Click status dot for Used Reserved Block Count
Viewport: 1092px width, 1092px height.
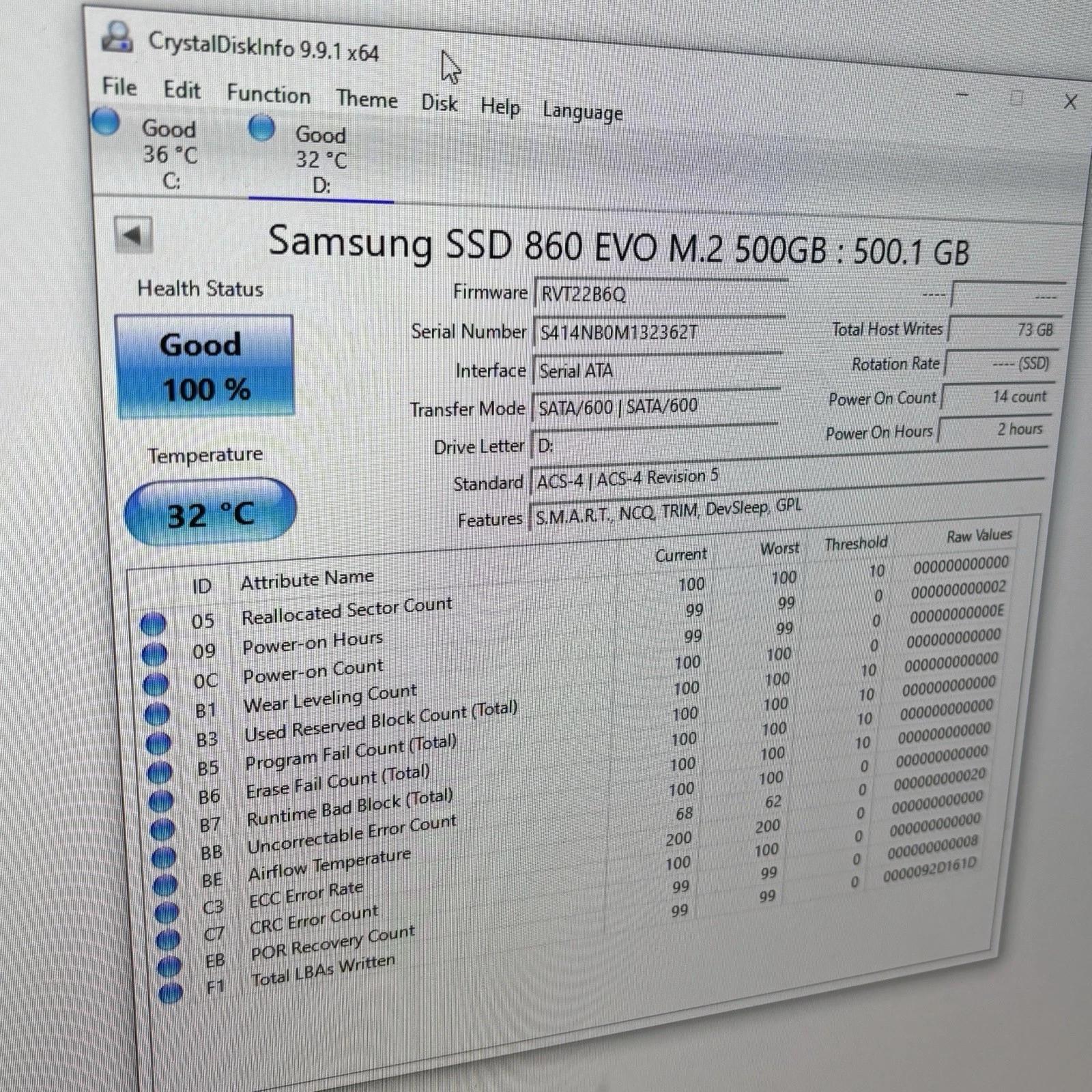(x=158, y=743)
